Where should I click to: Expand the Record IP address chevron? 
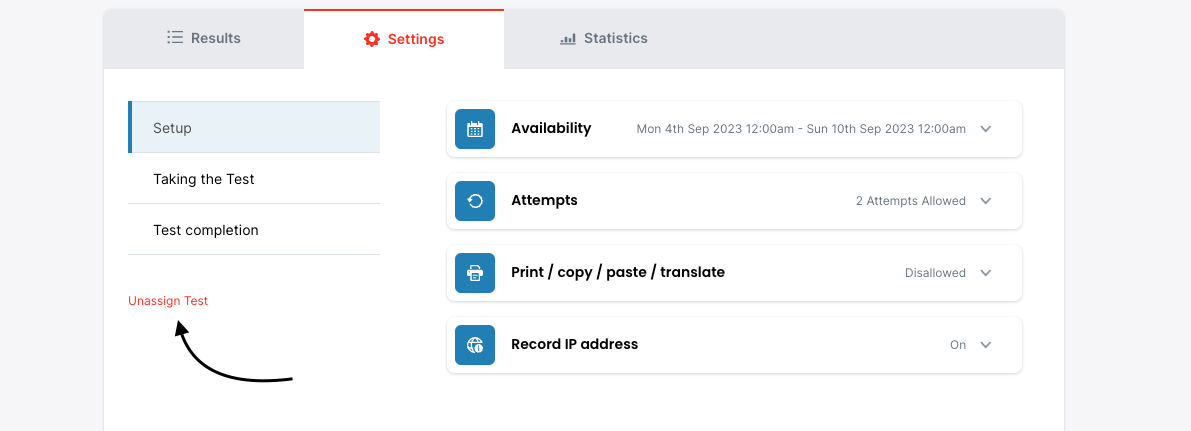986,345
